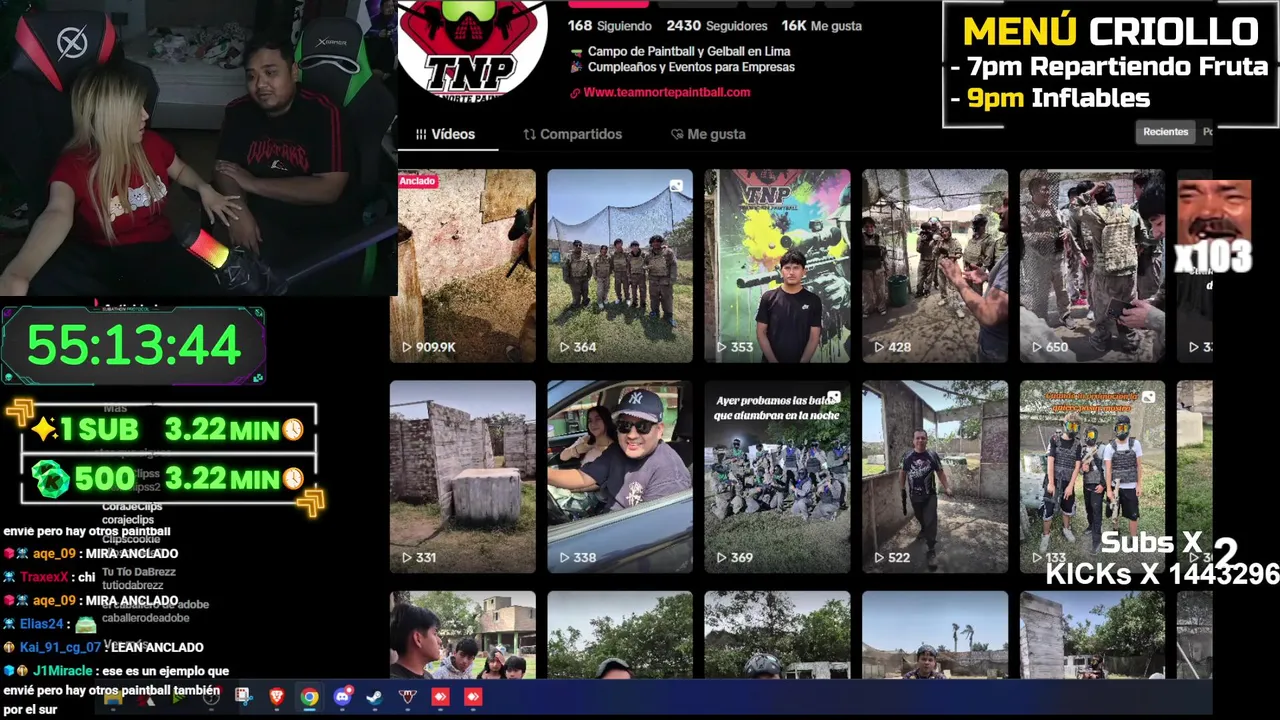Open Discord from the taskbar
This screenshot has width=1280, height=720.
pos(343,697)
